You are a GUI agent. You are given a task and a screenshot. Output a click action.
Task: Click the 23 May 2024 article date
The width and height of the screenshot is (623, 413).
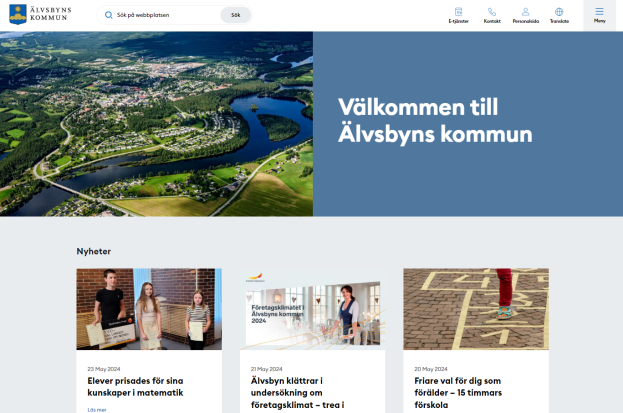tap(104, 369)
